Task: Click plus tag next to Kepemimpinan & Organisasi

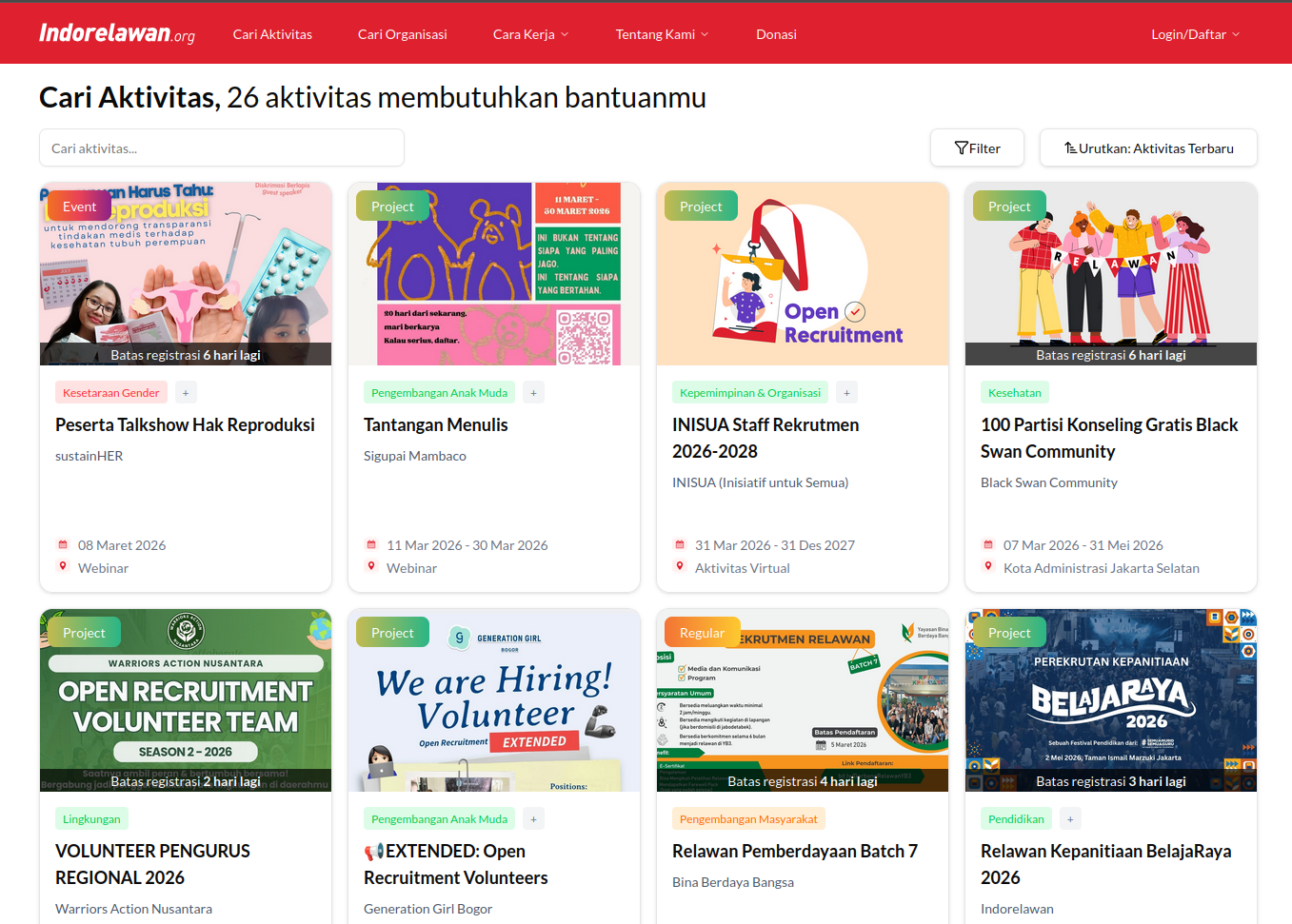Action: point(846,393)
